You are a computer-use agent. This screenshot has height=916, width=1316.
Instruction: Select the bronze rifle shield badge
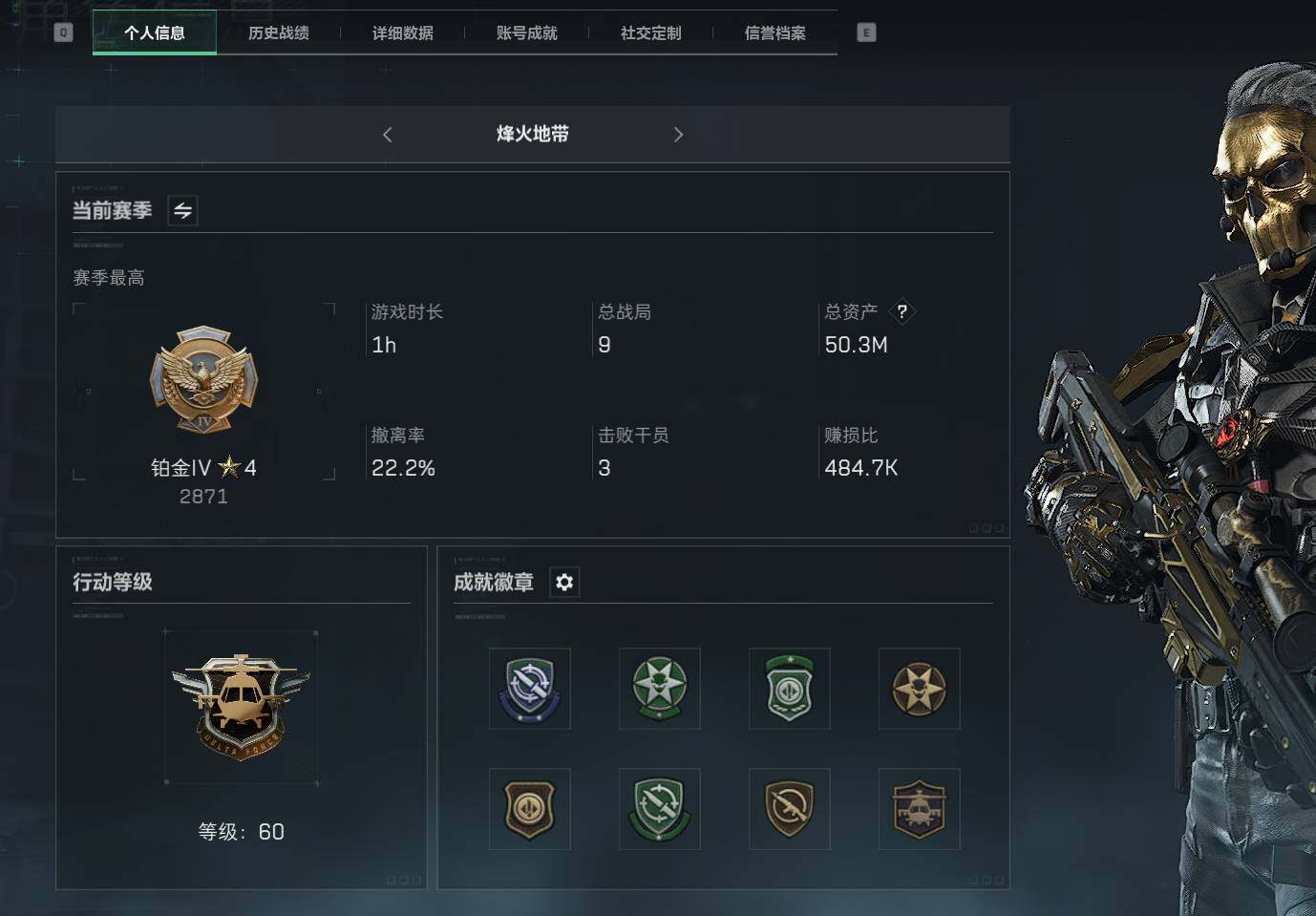[x=790, y=809]
